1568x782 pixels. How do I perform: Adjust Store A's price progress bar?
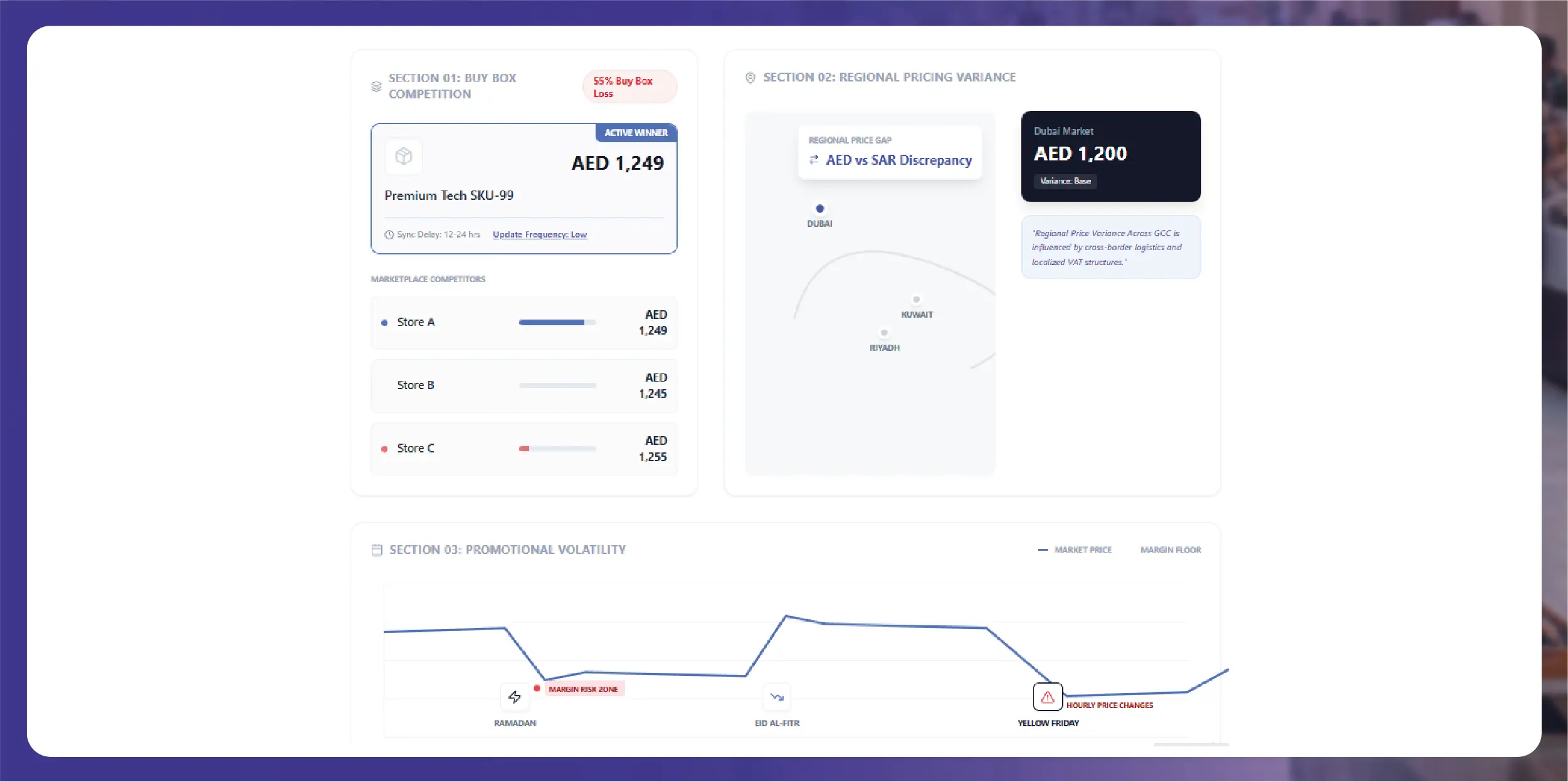pyautogui.click(x=557, y=322)
